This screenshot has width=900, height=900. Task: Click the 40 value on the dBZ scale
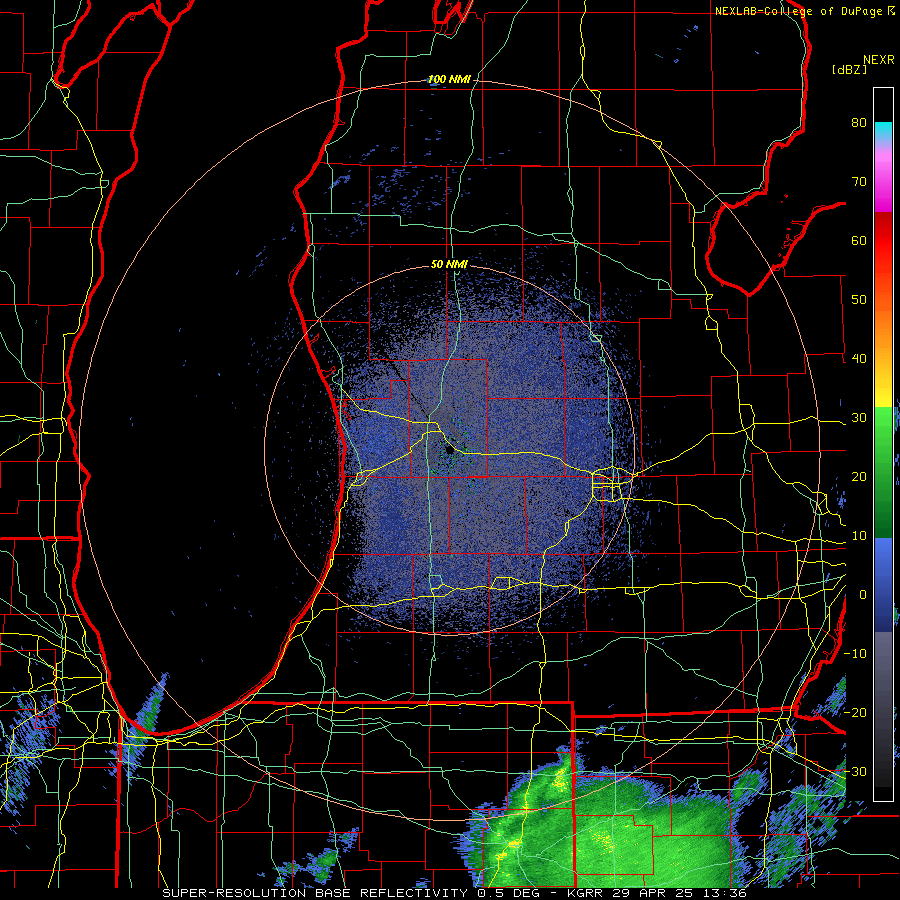859,359
